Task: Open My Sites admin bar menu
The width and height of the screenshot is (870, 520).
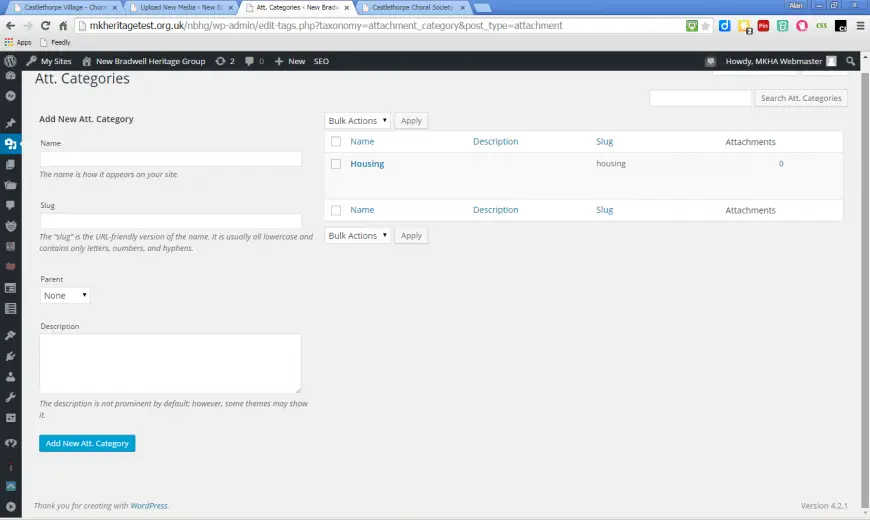Action: click(49, 61)
